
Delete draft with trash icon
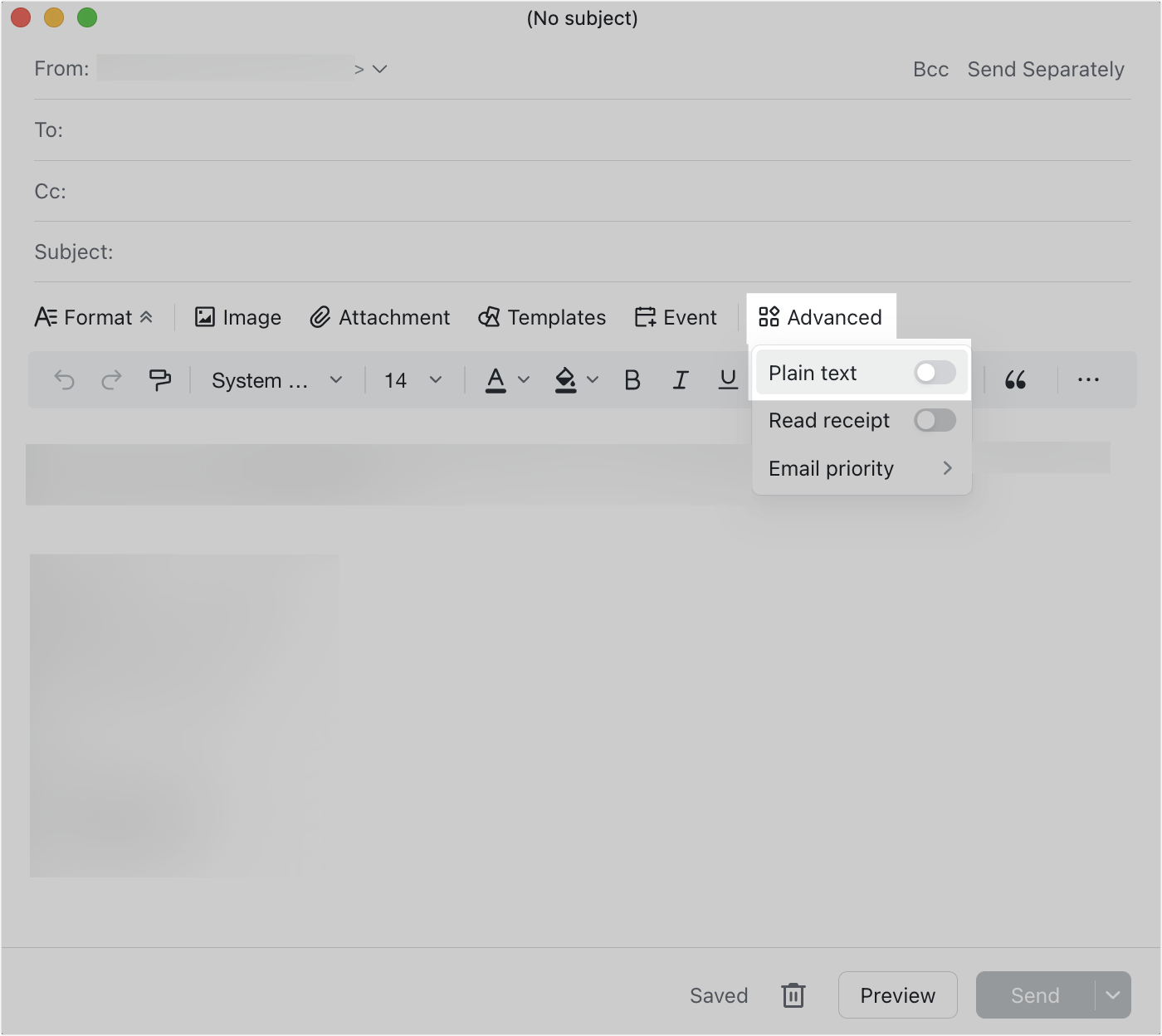[x=793, y=995]
